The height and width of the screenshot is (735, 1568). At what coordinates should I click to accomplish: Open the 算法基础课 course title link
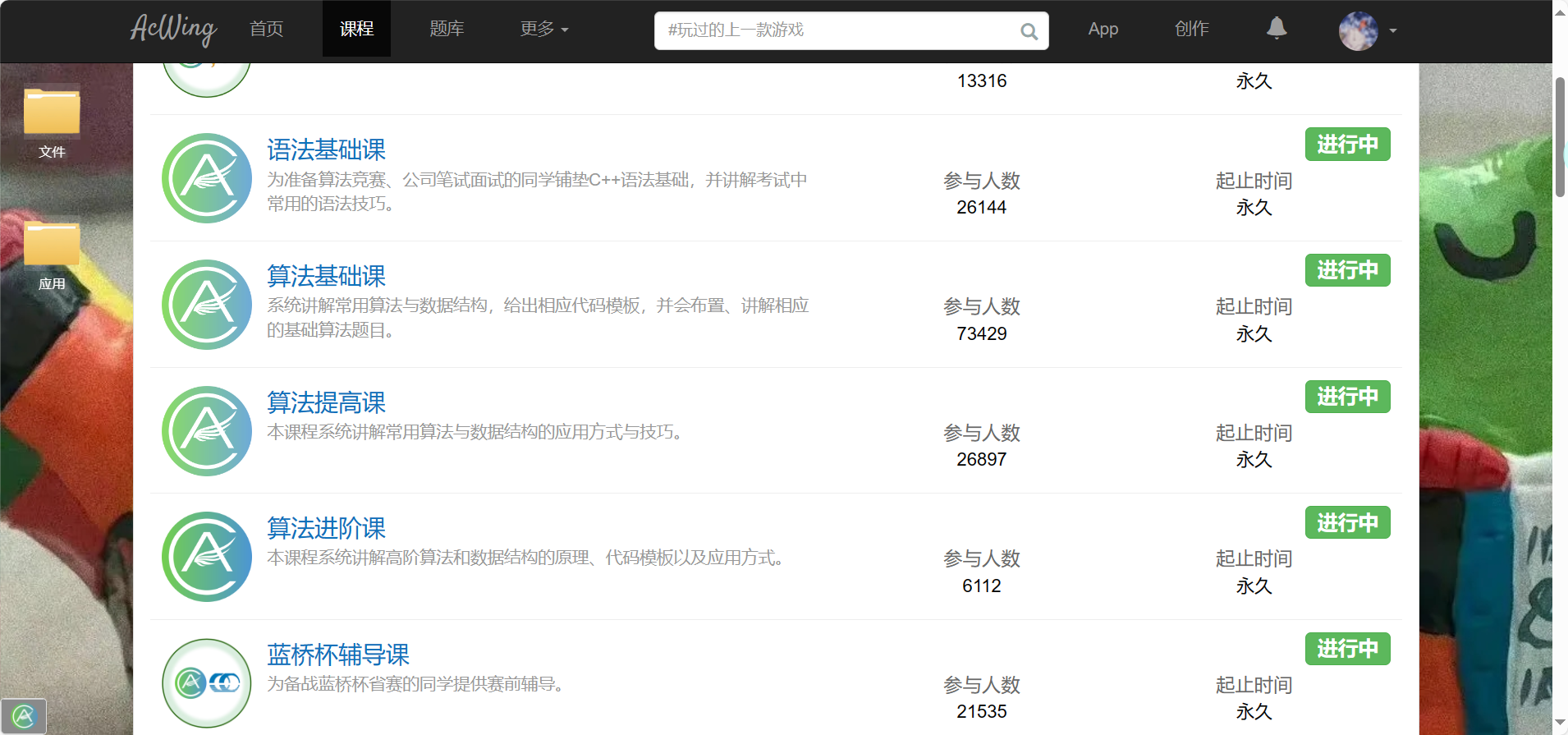coord(327,276)
